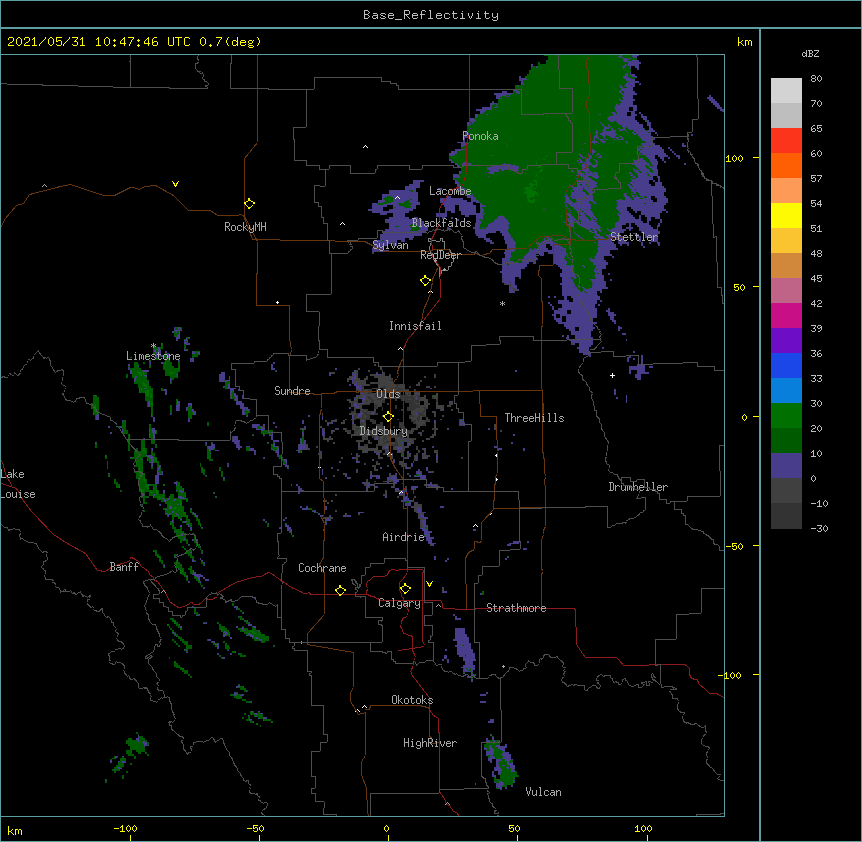This screenshot has height=842, width=862.
Task: Click the Vulcan town label
Action: coord(543,792)
